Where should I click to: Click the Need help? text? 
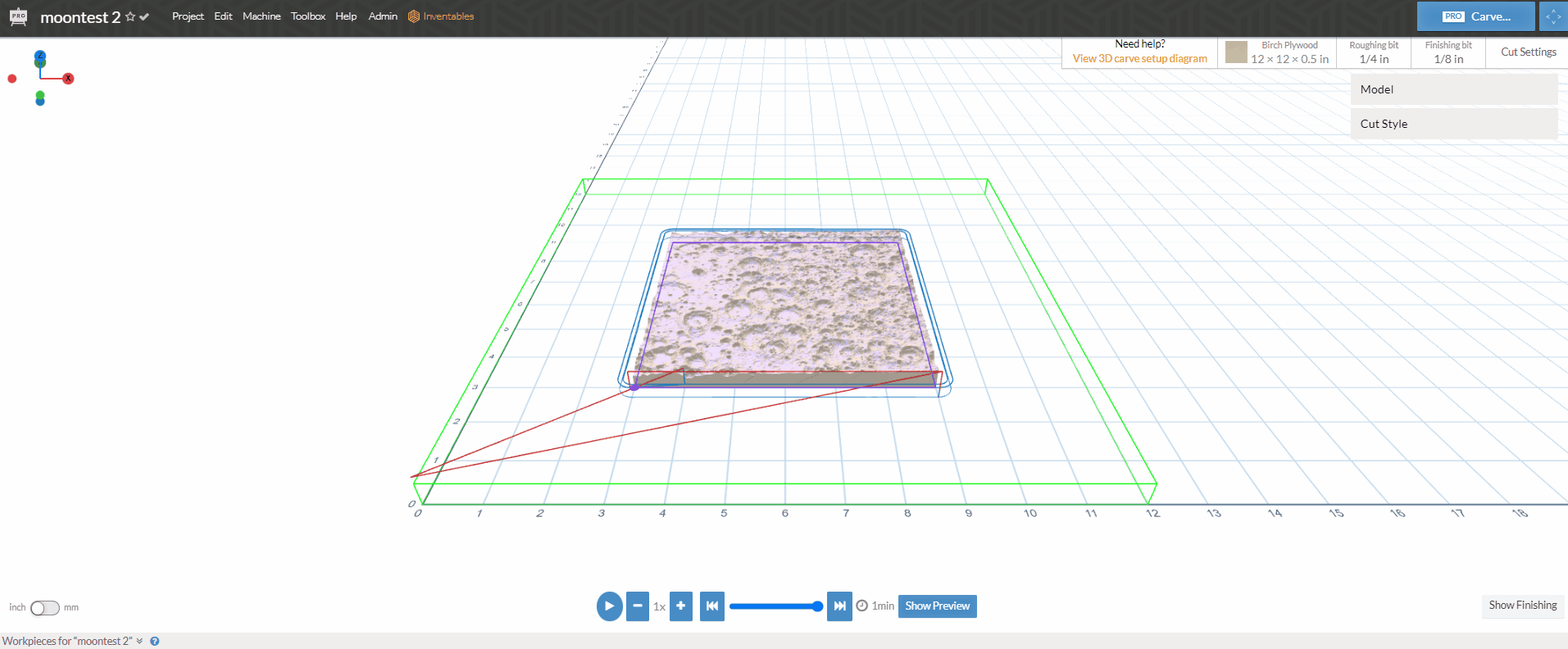pyautogui.click(x=1139, y=44)
